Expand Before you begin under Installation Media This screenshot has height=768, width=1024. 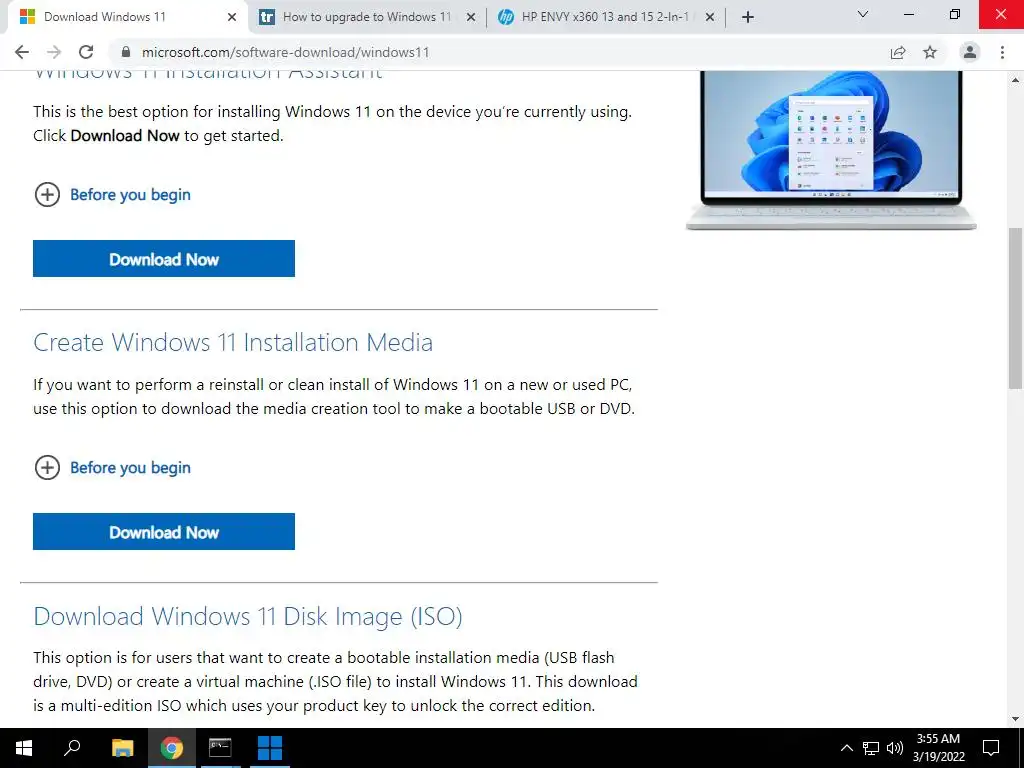pyautogui.click(x=112, y=468)
